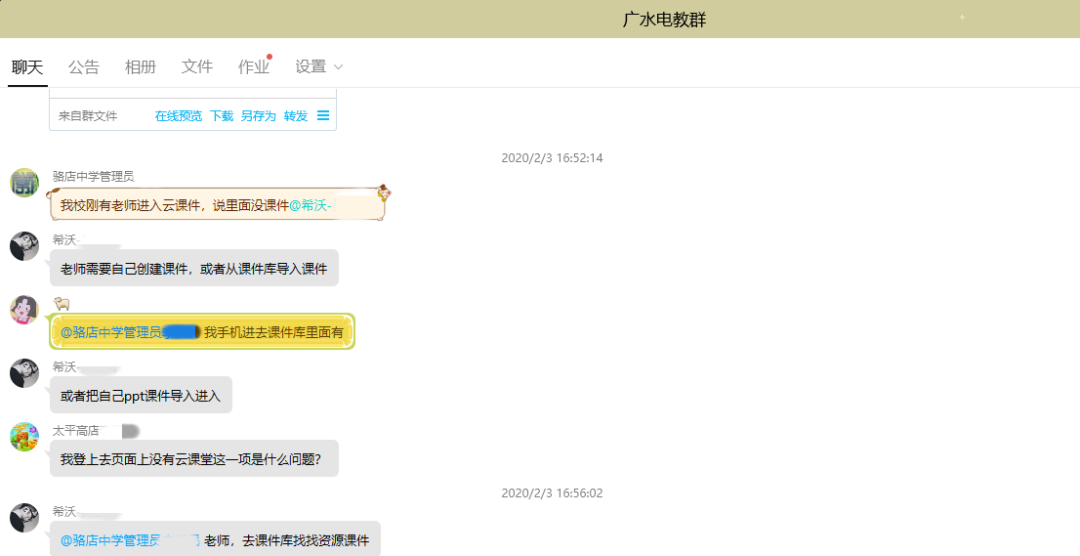Select the 作业 tab with red dot

click(x=254, y=67)
